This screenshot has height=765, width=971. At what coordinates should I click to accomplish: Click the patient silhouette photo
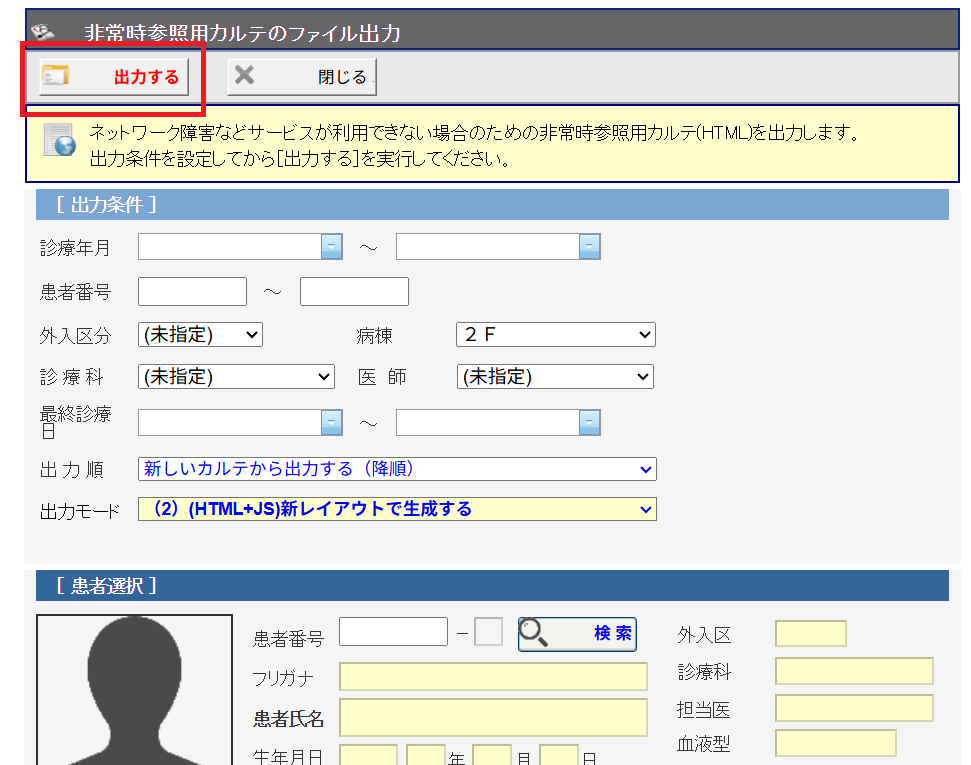(x=134, y=690)
